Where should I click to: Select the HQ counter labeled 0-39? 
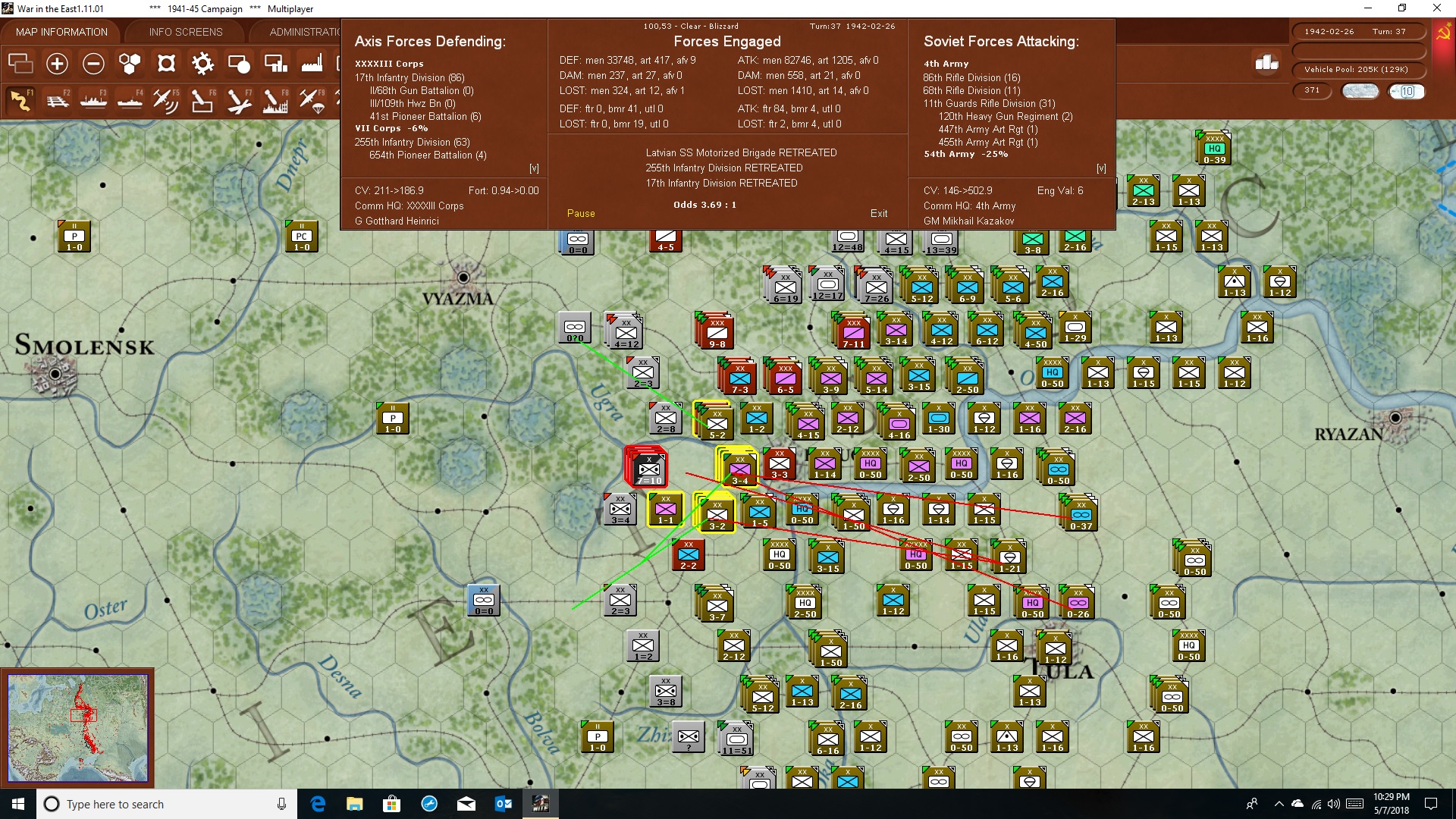coord(1214,148)
